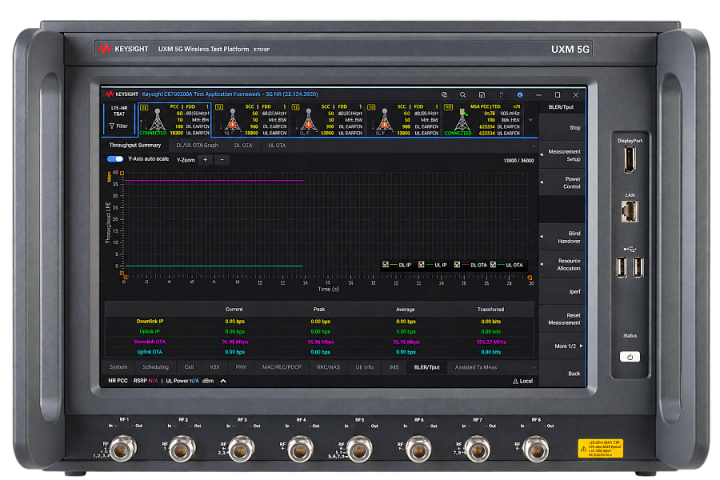Select the second cell SCC tower icon
The width and height of the screenshot is (720, 480).
point(232,119)
